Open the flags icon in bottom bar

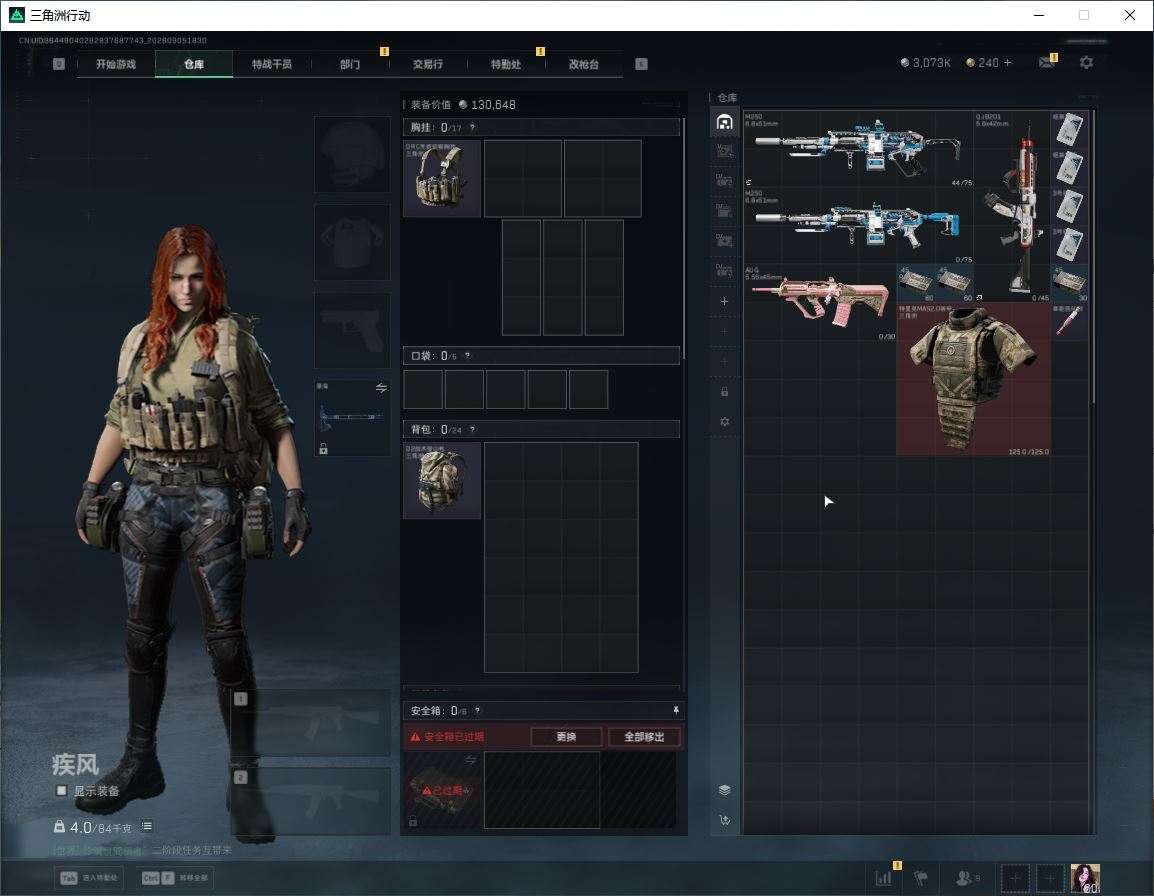pyautogui.click(x=921, y=877)
